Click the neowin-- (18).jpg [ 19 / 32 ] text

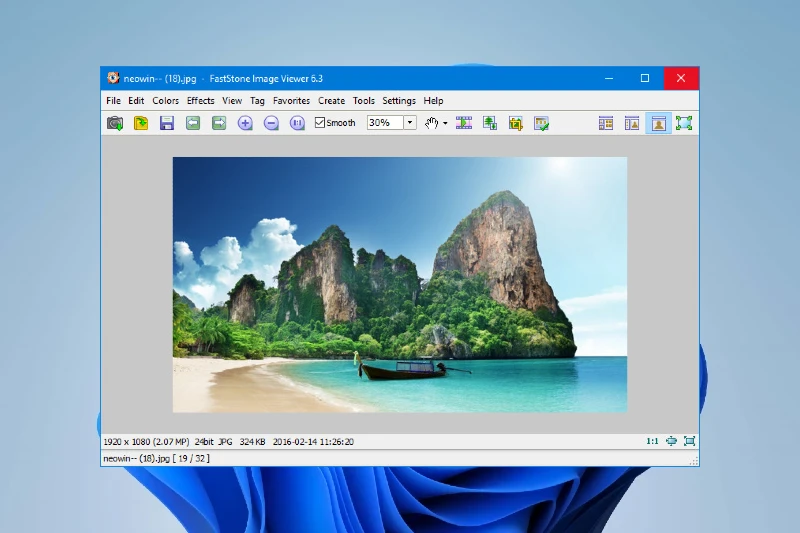(156, 459)
